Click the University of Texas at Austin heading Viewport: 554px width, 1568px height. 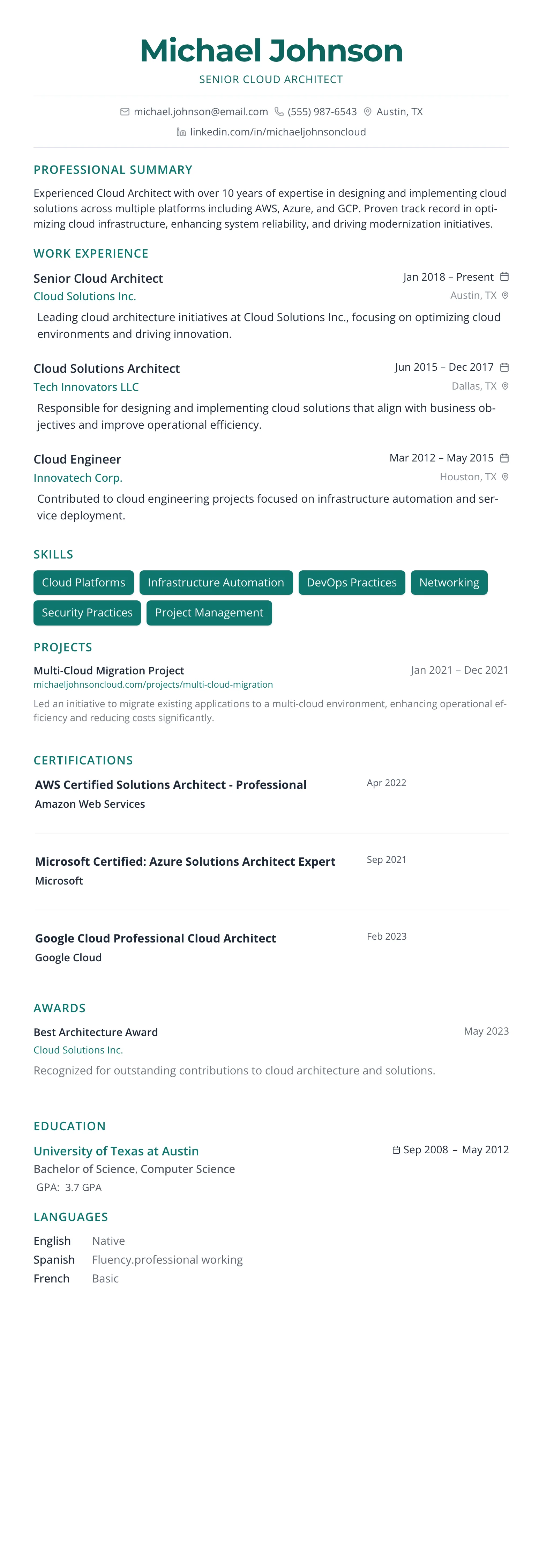[x=116, y=1151]
